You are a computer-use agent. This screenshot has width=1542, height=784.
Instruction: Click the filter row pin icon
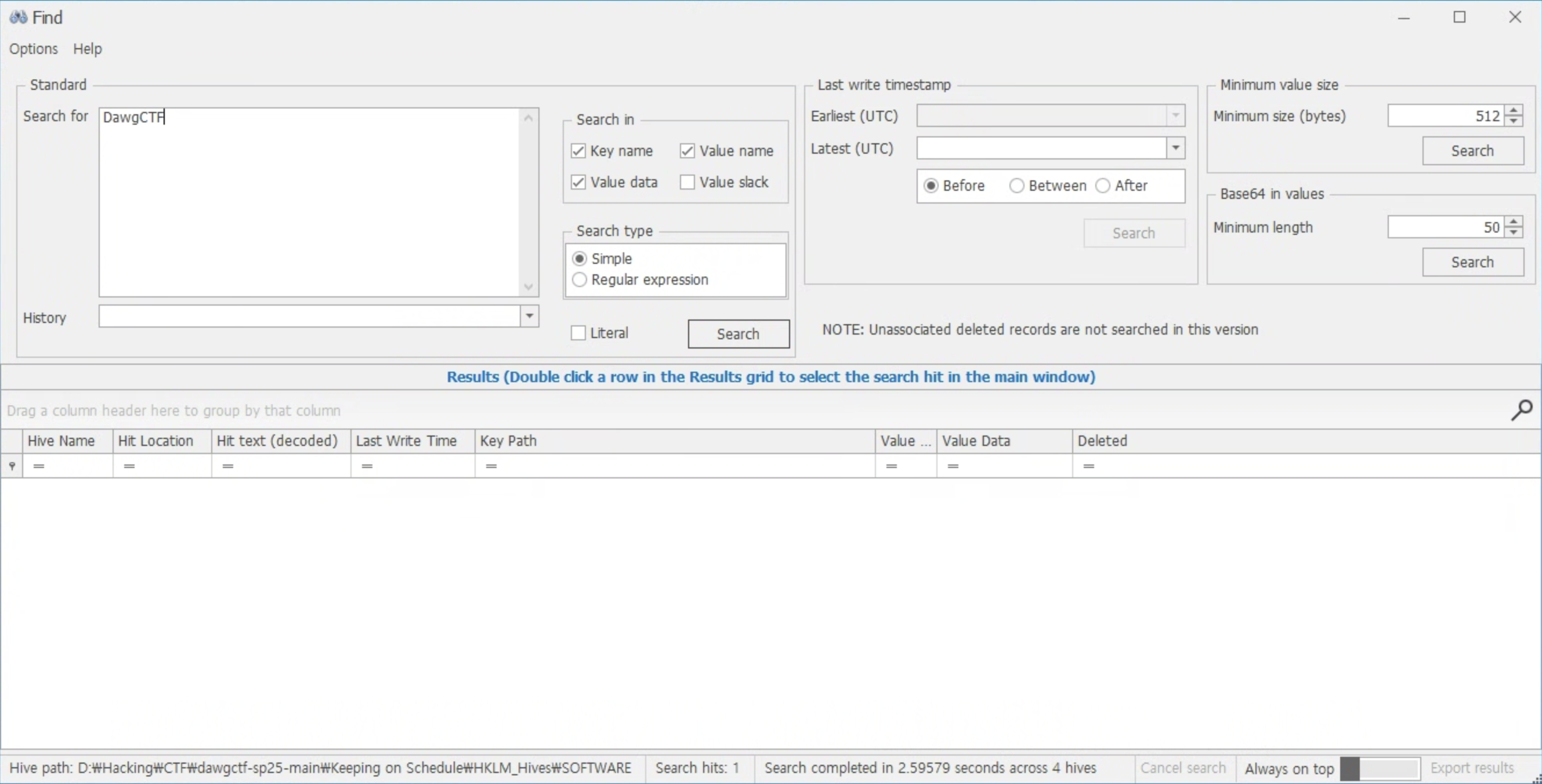pyautogui.click(x=12, y=466)
